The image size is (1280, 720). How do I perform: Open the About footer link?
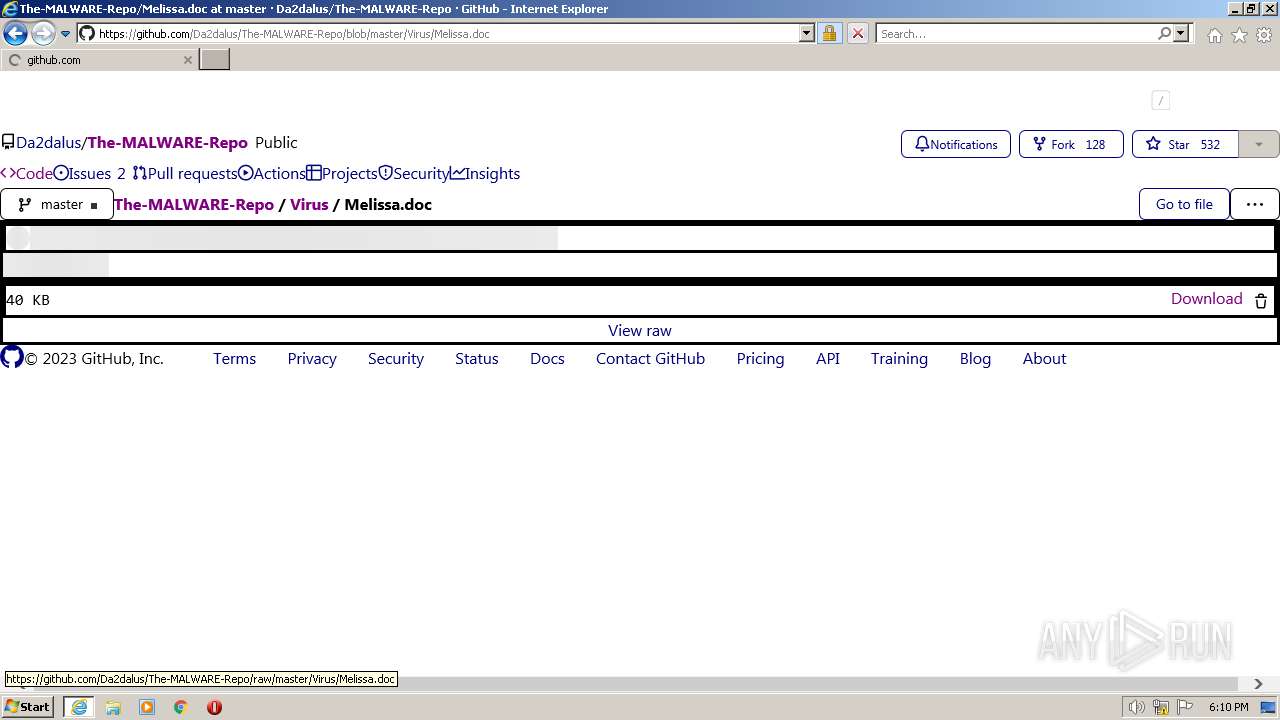[1045, 358]
